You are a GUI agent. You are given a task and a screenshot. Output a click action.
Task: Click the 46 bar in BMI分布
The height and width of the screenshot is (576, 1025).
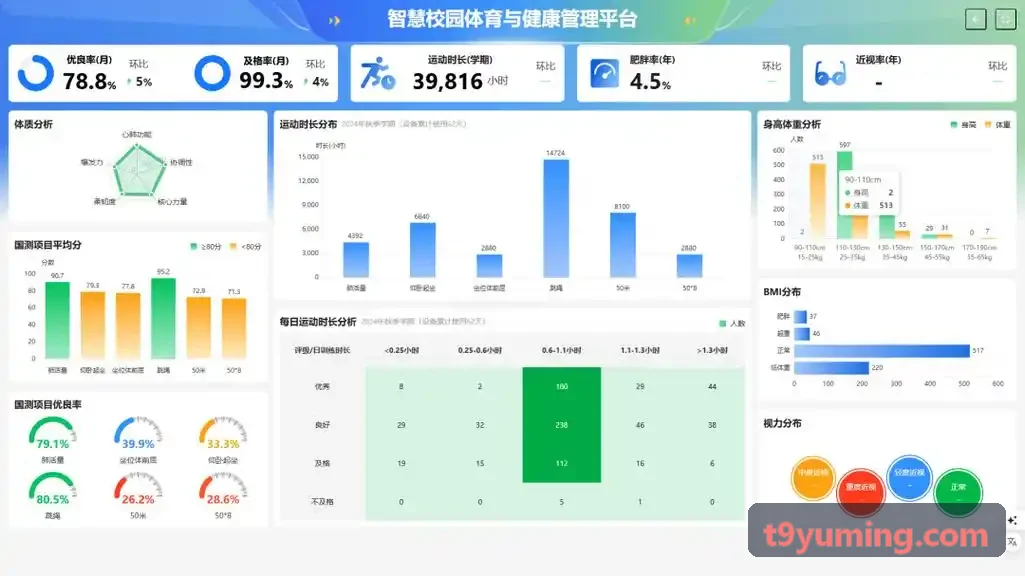pos(802,333)
